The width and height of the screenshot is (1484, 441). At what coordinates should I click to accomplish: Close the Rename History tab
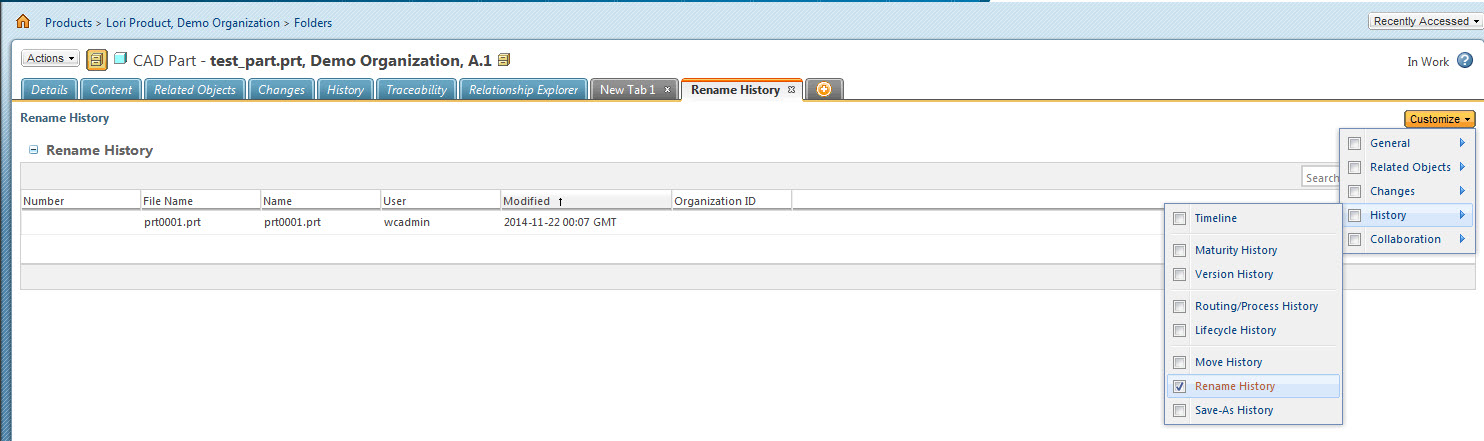point(791,90)
